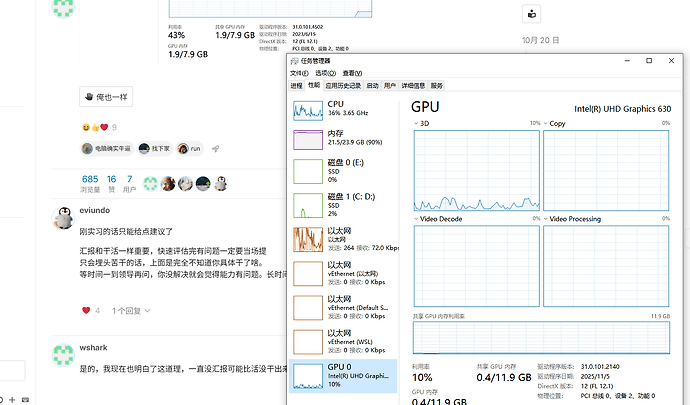
Task: Select the vEthernet (Default S...) adapter item
Action: pyautogui.click(x=343, y=308)
